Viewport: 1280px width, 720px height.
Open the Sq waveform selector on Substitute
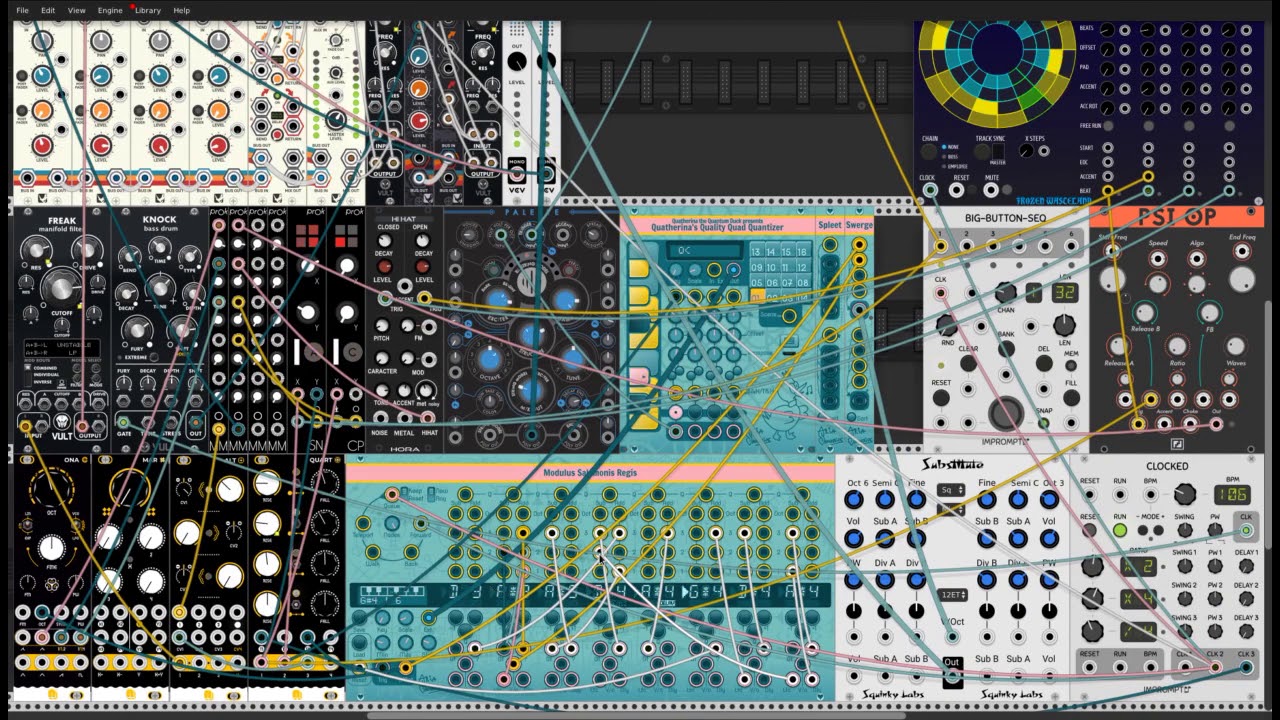pos(951,490)
